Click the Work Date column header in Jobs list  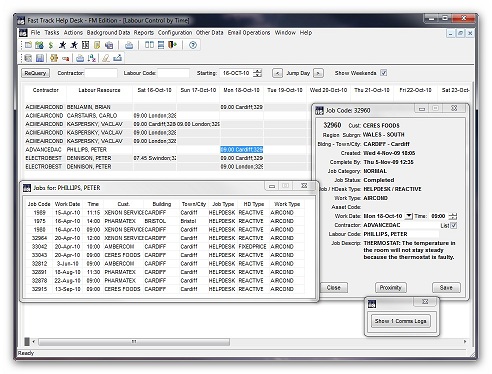[x=67, y=204]
